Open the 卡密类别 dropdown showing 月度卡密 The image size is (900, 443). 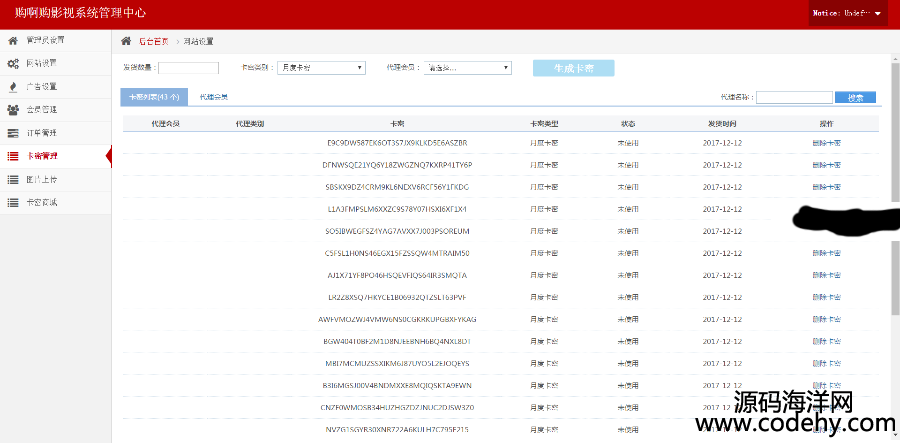(x=321, y=68)
